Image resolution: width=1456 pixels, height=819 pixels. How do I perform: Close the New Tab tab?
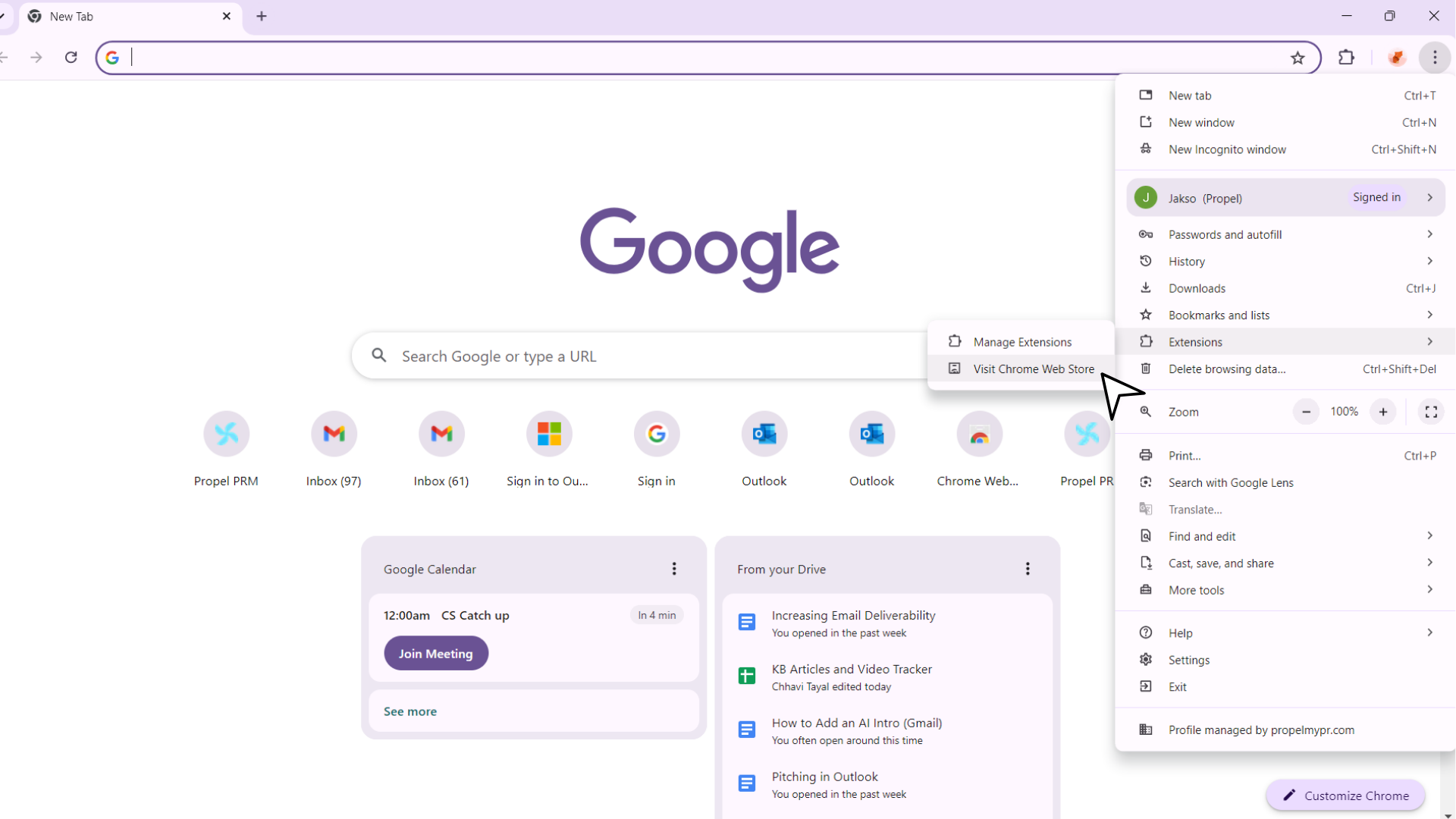point(226,16)
